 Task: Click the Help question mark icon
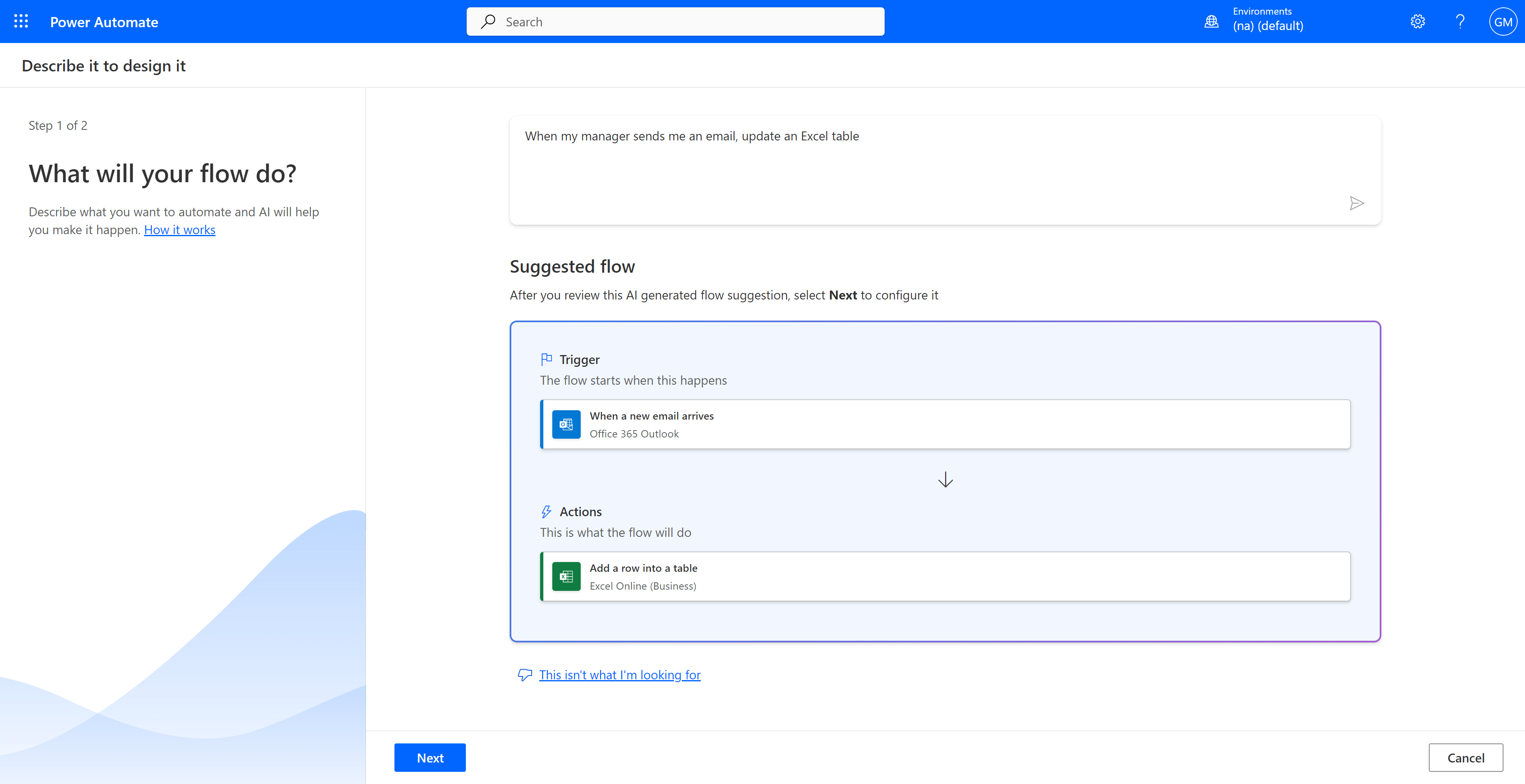(x=1460, y=22)
